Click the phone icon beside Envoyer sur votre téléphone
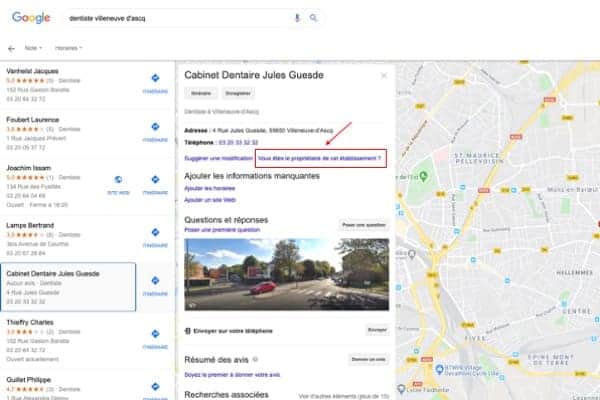The height and width of the screenshot is (400, 600). [188, 331]
